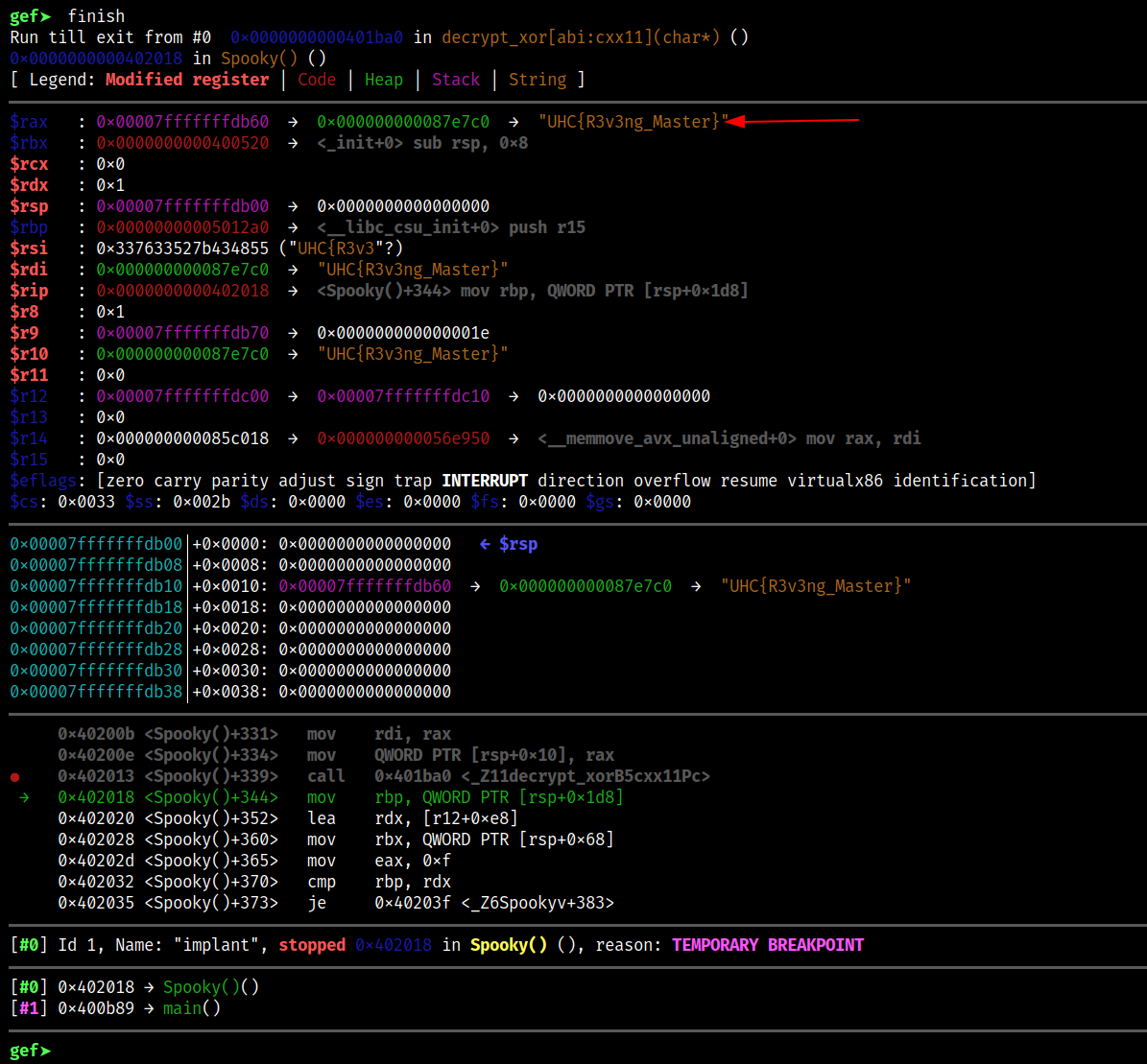Click the je instruction at Spooky()+373
The width and height of the screenshot is (1147, 1064).
tap(317, 903)
